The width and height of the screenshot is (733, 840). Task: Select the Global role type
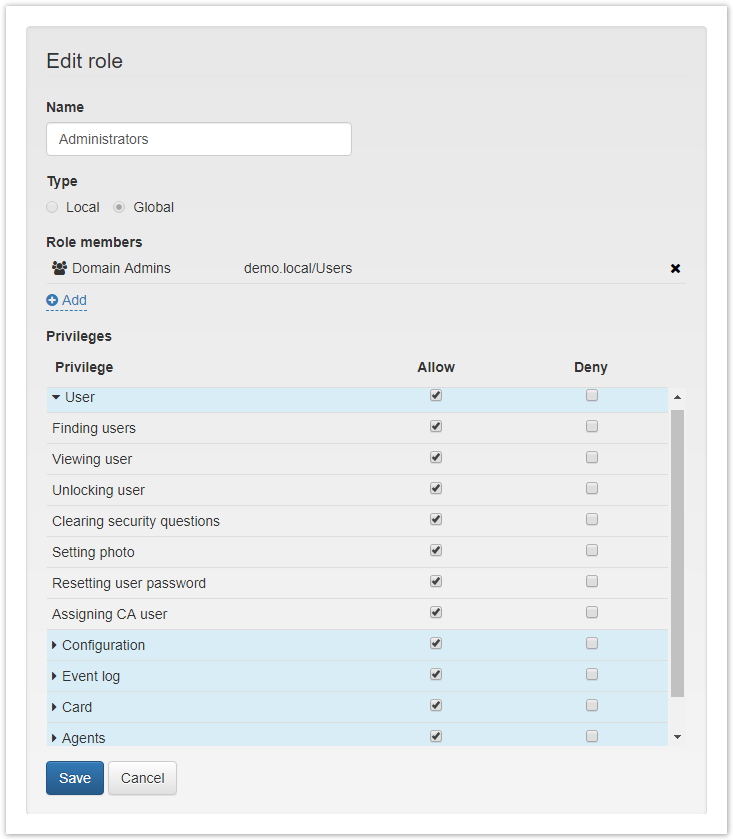119,207
